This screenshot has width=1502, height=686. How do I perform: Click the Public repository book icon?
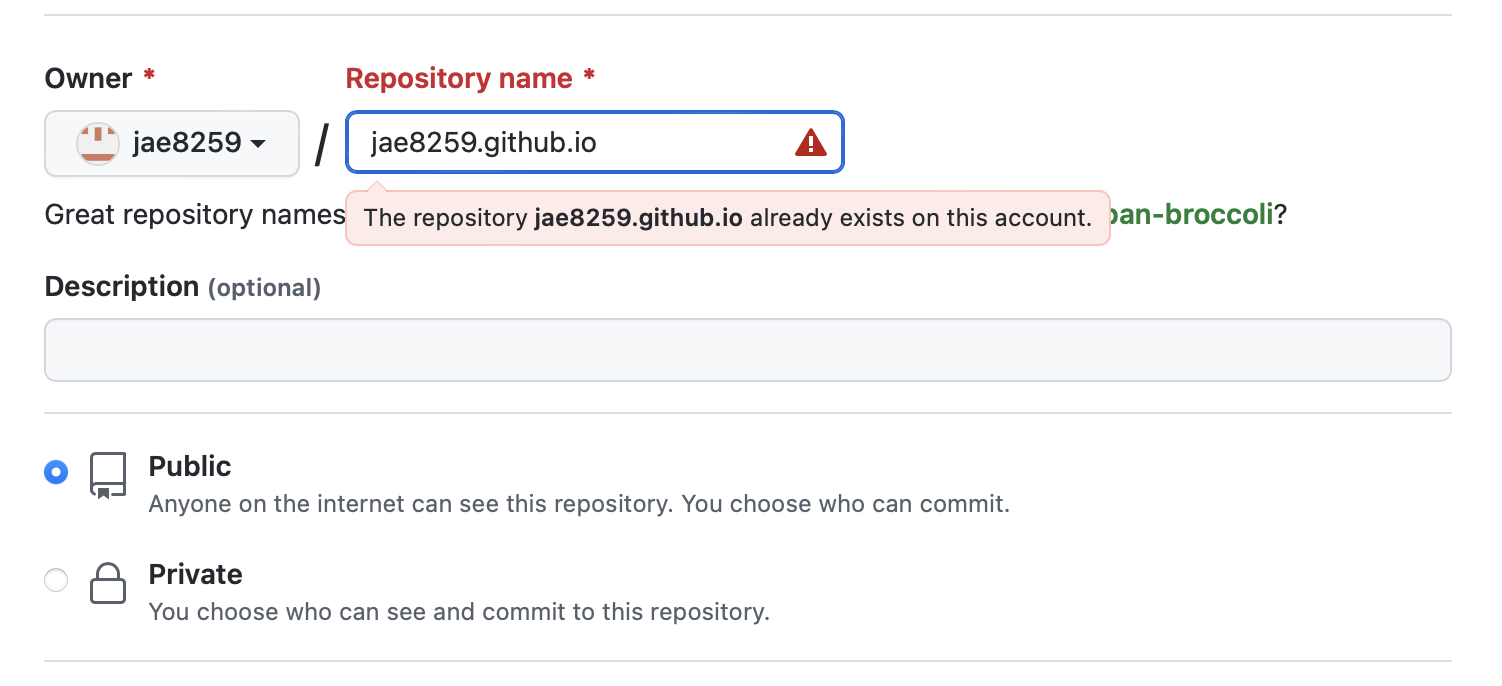pyautogui.click(x=108, y=475)
